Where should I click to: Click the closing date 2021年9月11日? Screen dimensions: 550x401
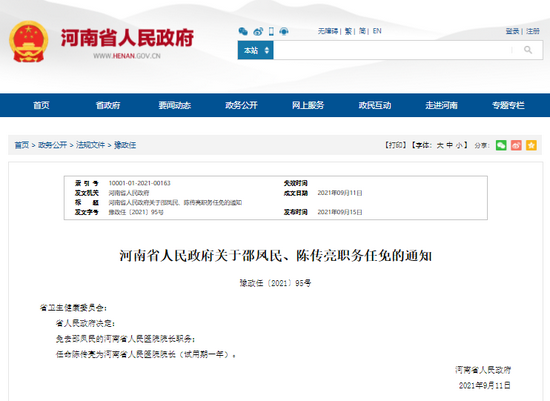tap(484, 386)
